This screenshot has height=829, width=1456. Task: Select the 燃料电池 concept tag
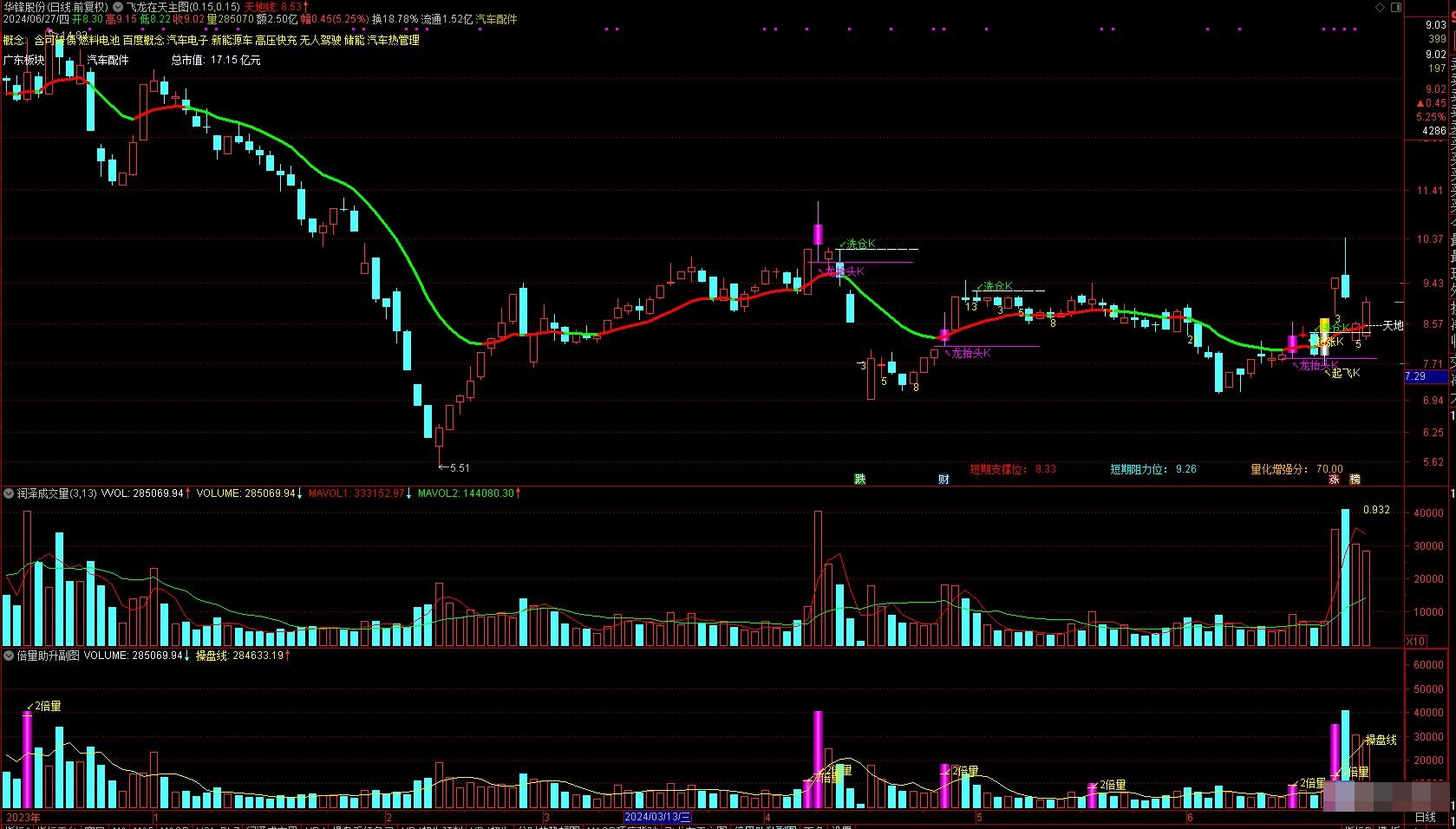[x=99, y=40]
